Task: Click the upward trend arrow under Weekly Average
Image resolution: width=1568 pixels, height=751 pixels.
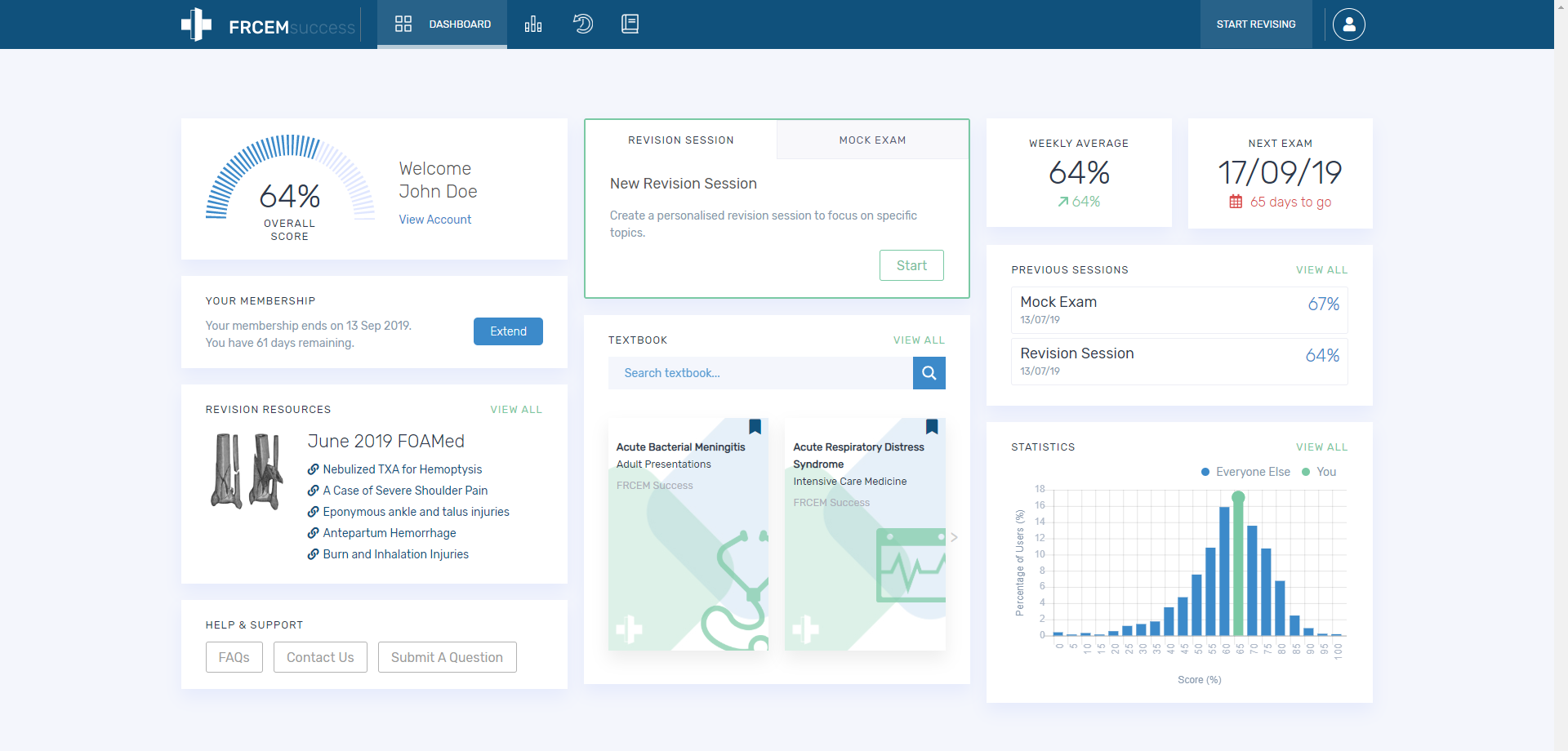Action: pyautogui.click(x=1062, y=202)
